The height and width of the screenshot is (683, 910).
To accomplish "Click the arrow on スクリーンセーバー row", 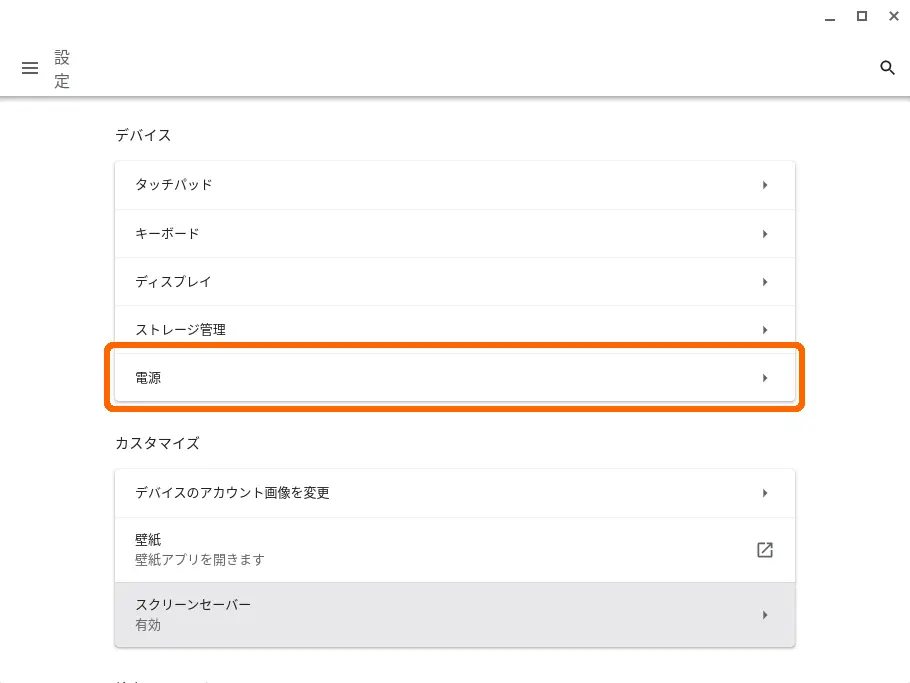I will pyautogui.click(x=765, y=615).
